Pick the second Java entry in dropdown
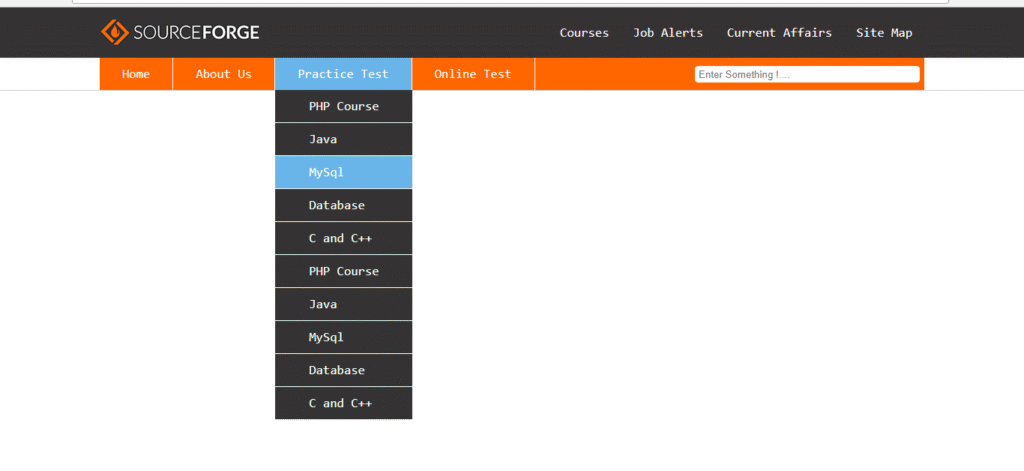The image size is (1024, 471). pyautogui.click(x=343, y=304)
